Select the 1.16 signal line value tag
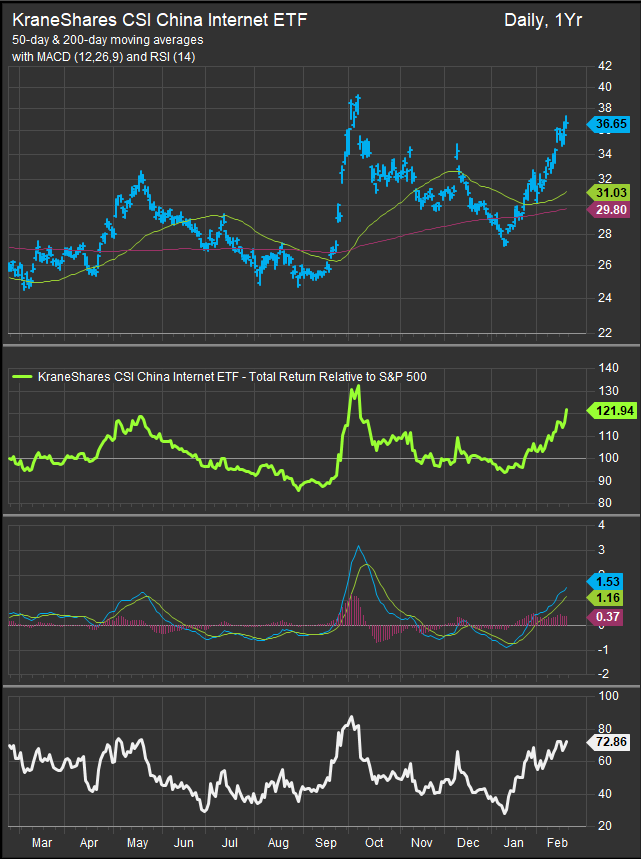 [x=605, y=598]
